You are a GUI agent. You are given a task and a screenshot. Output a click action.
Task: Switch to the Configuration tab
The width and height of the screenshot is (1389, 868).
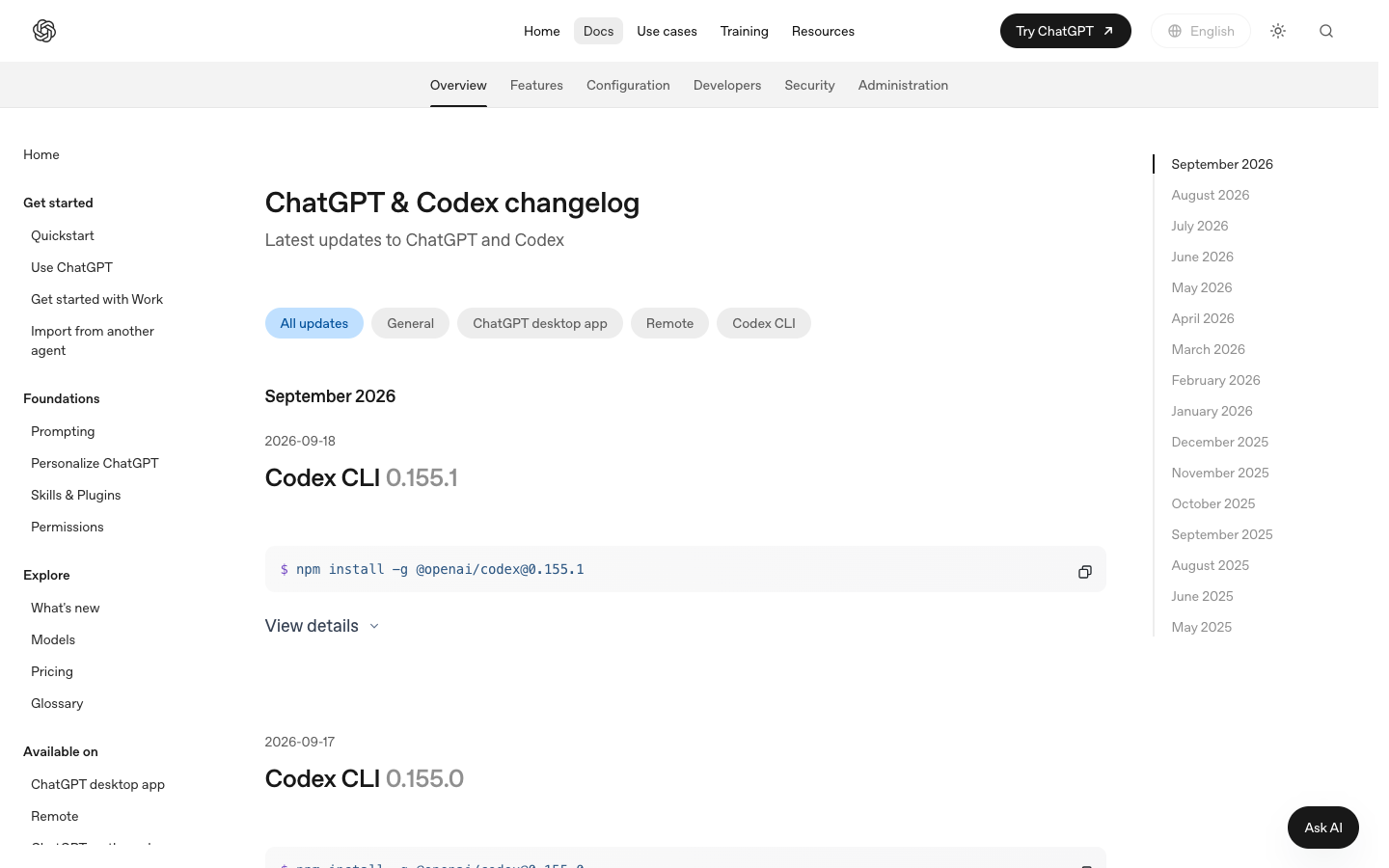pos(628,85)
